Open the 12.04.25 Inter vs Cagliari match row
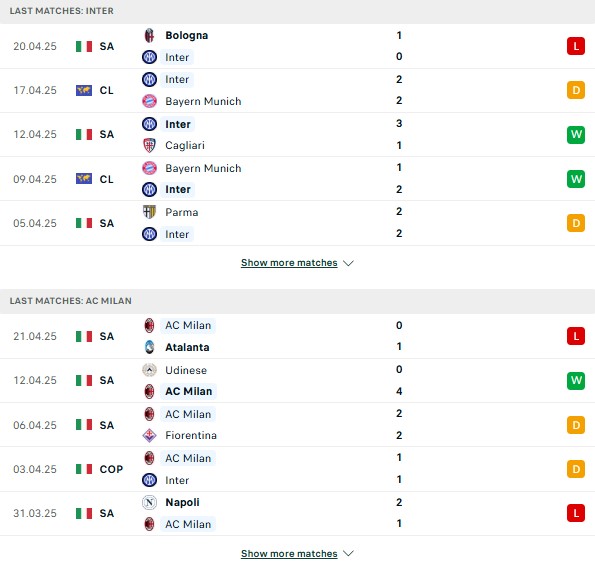The image size is (595, 570). [x=298, y=134]
